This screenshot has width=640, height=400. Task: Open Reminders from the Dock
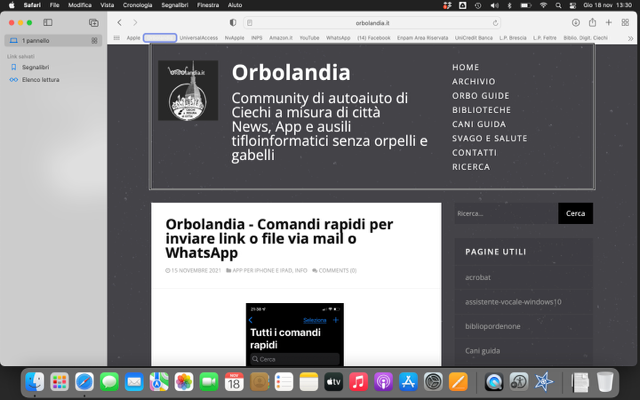(284, 382)
